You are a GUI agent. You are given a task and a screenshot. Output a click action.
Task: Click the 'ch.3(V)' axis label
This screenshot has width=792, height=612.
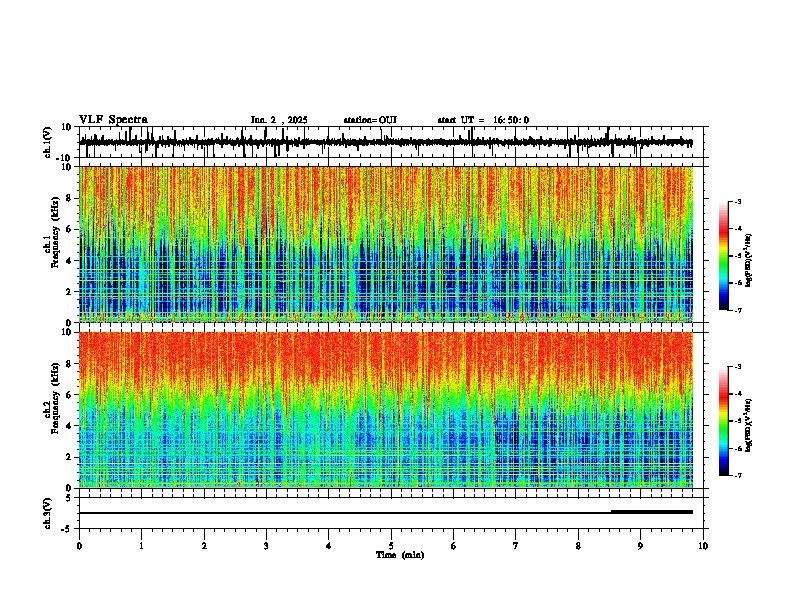pyautogui.click(x=48, y=514)
